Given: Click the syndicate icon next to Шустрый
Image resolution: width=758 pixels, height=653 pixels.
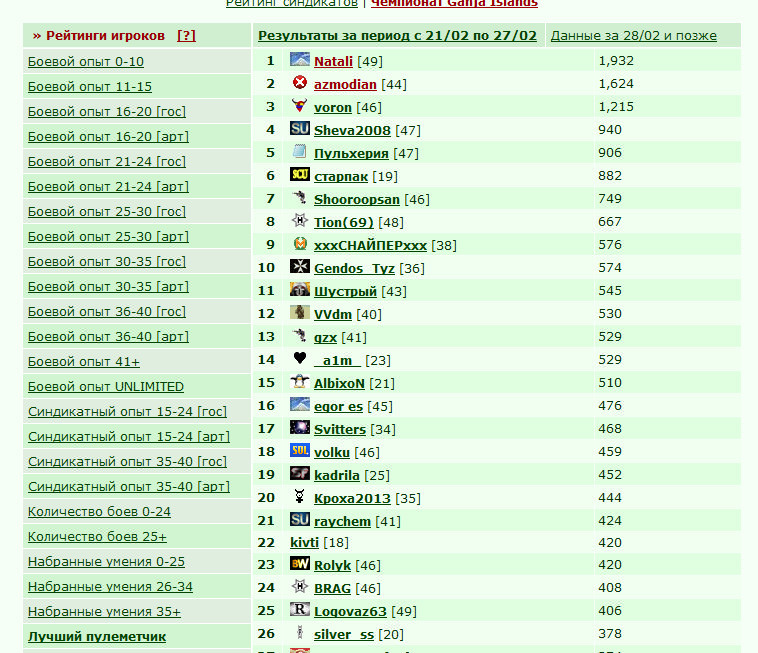Looking at the screenshot, I should pos(300,289).
